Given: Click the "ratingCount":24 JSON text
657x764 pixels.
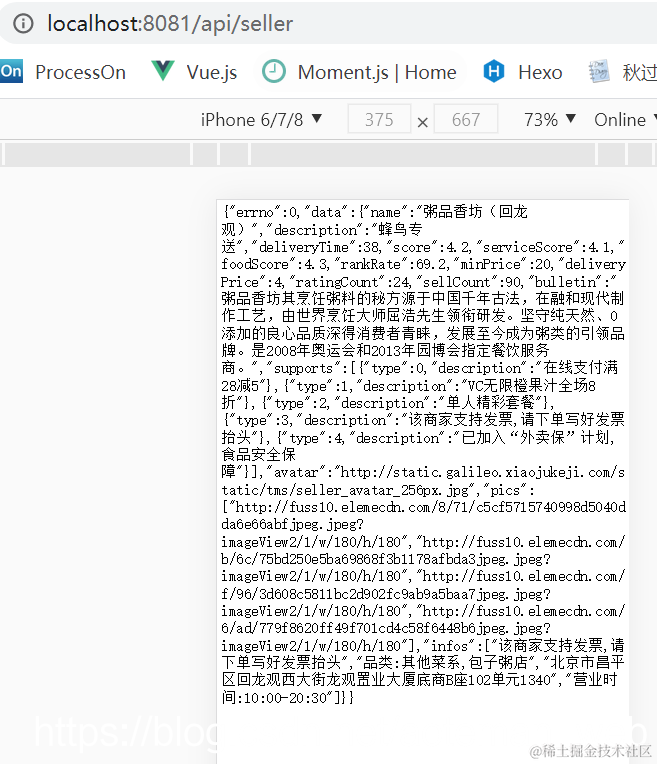Looking at the screenshot, I should [x=348, y=282].
